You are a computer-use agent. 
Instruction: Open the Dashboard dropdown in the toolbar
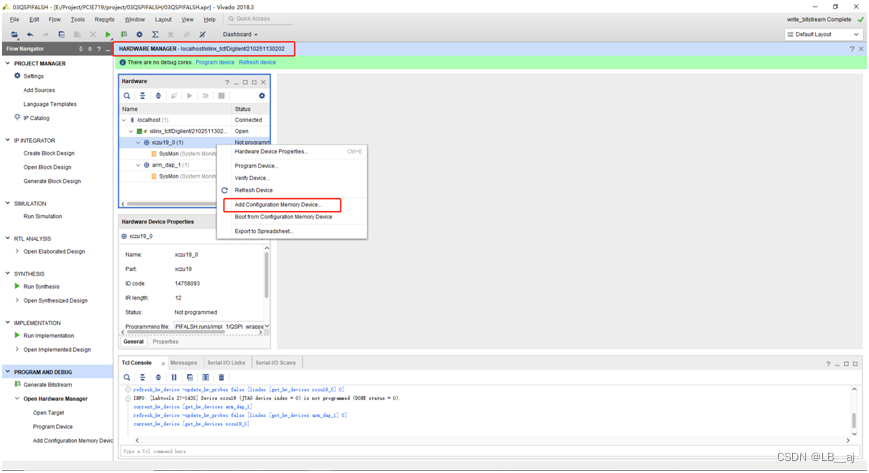coord(240,34)
